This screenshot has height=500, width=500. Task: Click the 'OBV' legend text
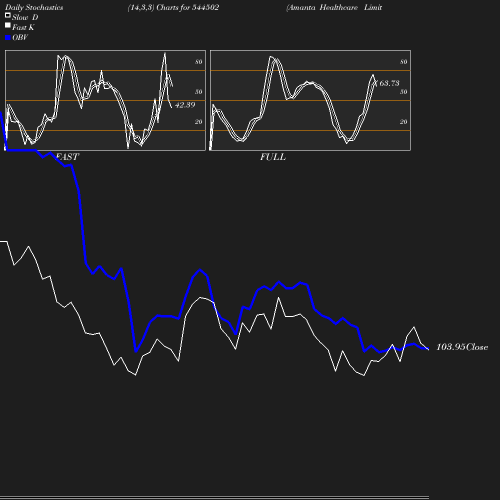[20, 37]
